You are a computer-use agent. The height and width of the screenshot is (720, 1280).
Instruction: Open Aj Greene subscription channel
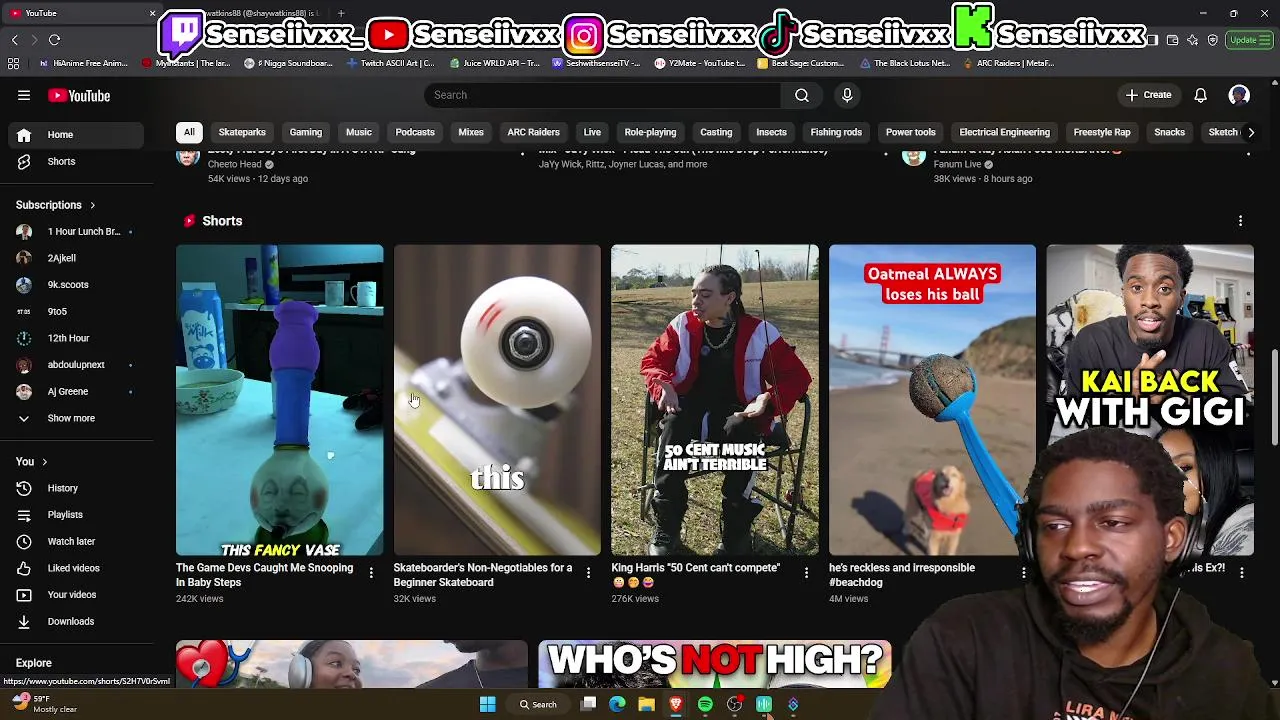click(78, 391)
